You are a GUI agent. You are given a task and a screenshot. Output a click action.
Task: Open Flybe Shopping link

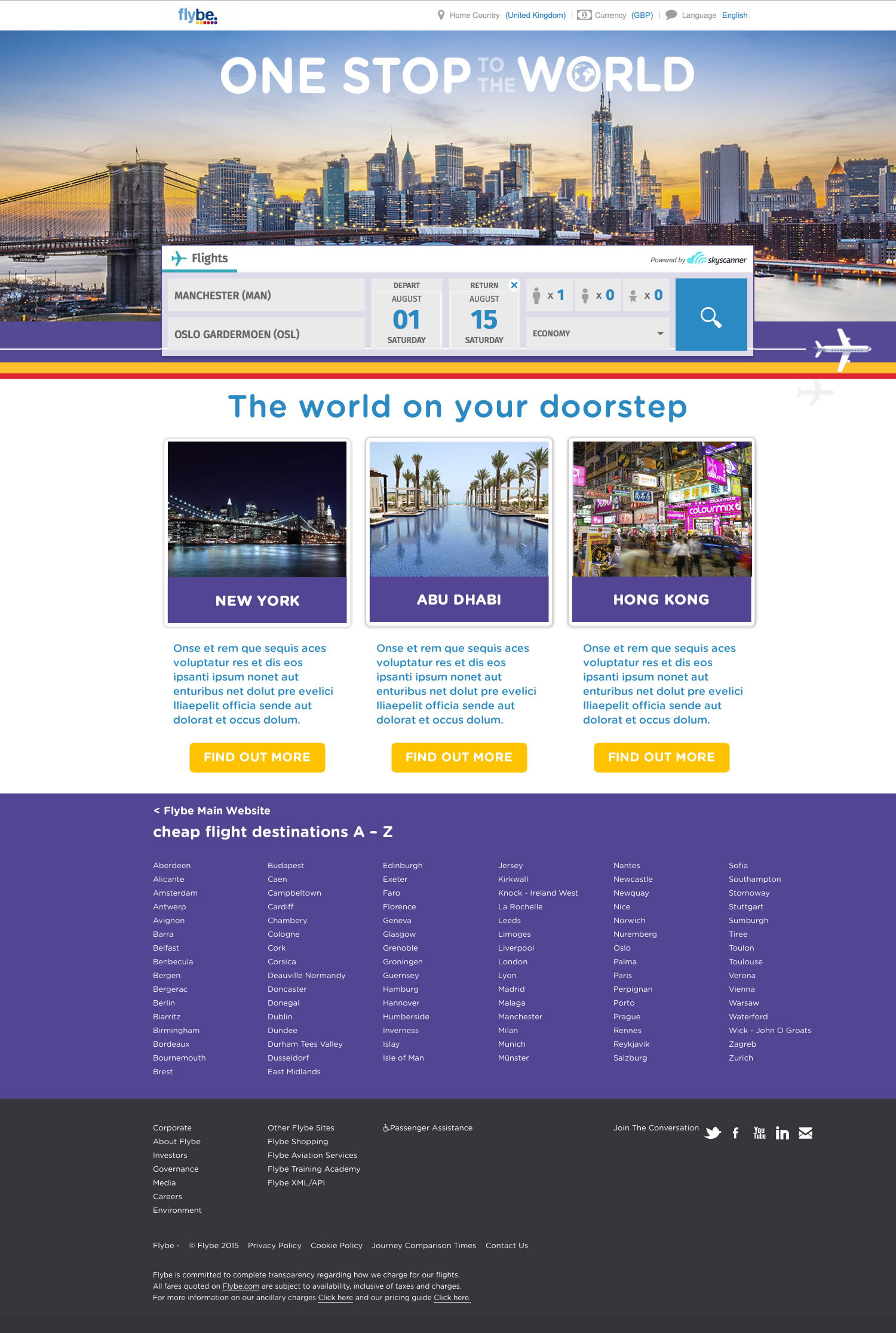[x=297, y=1141]
